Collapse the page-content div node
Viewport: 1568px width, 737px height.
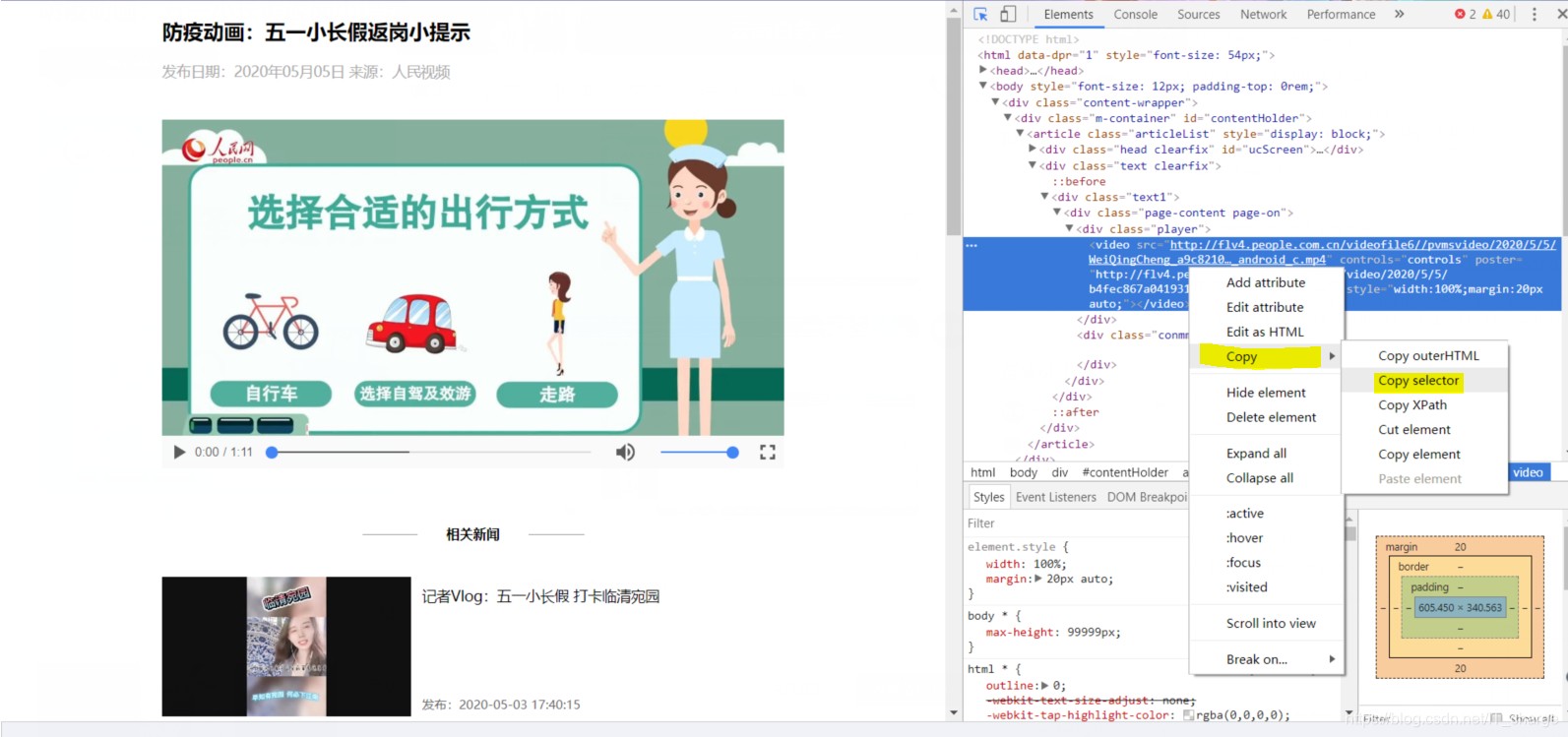(x=1057, y=213)
